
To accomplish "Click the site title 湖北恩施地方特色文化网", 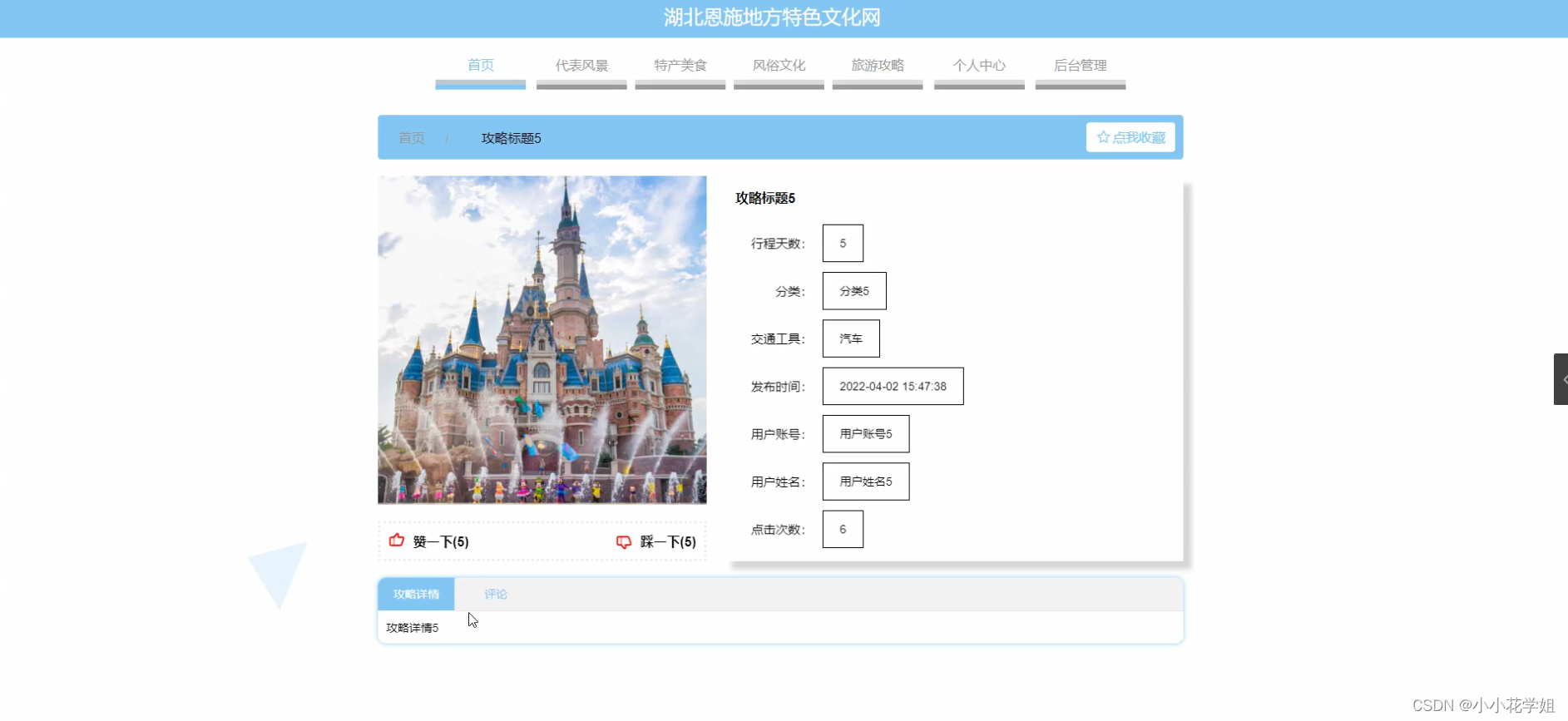I will (x=772, y=17).
